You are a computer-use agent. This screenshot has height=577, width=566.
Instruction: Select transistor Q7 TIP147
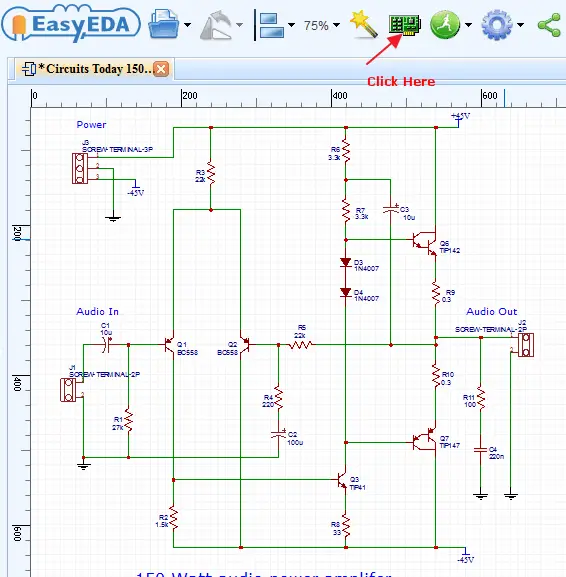[425, 440]
